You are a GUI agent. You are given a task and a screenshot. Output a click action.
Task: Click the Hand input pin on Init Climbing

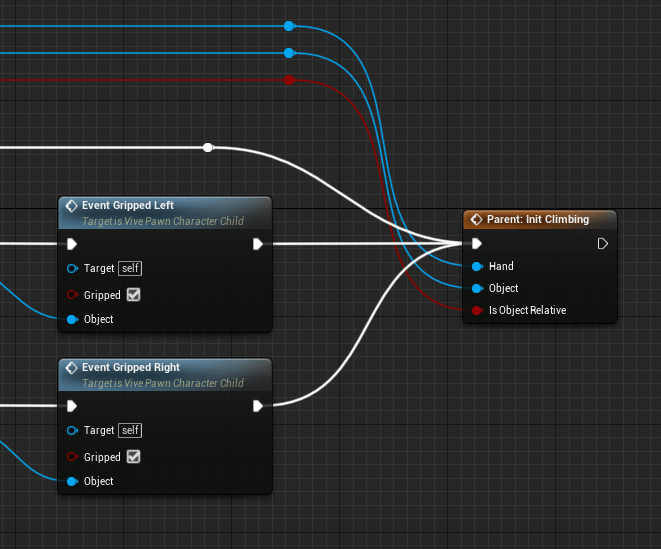(x=478, y=266)
